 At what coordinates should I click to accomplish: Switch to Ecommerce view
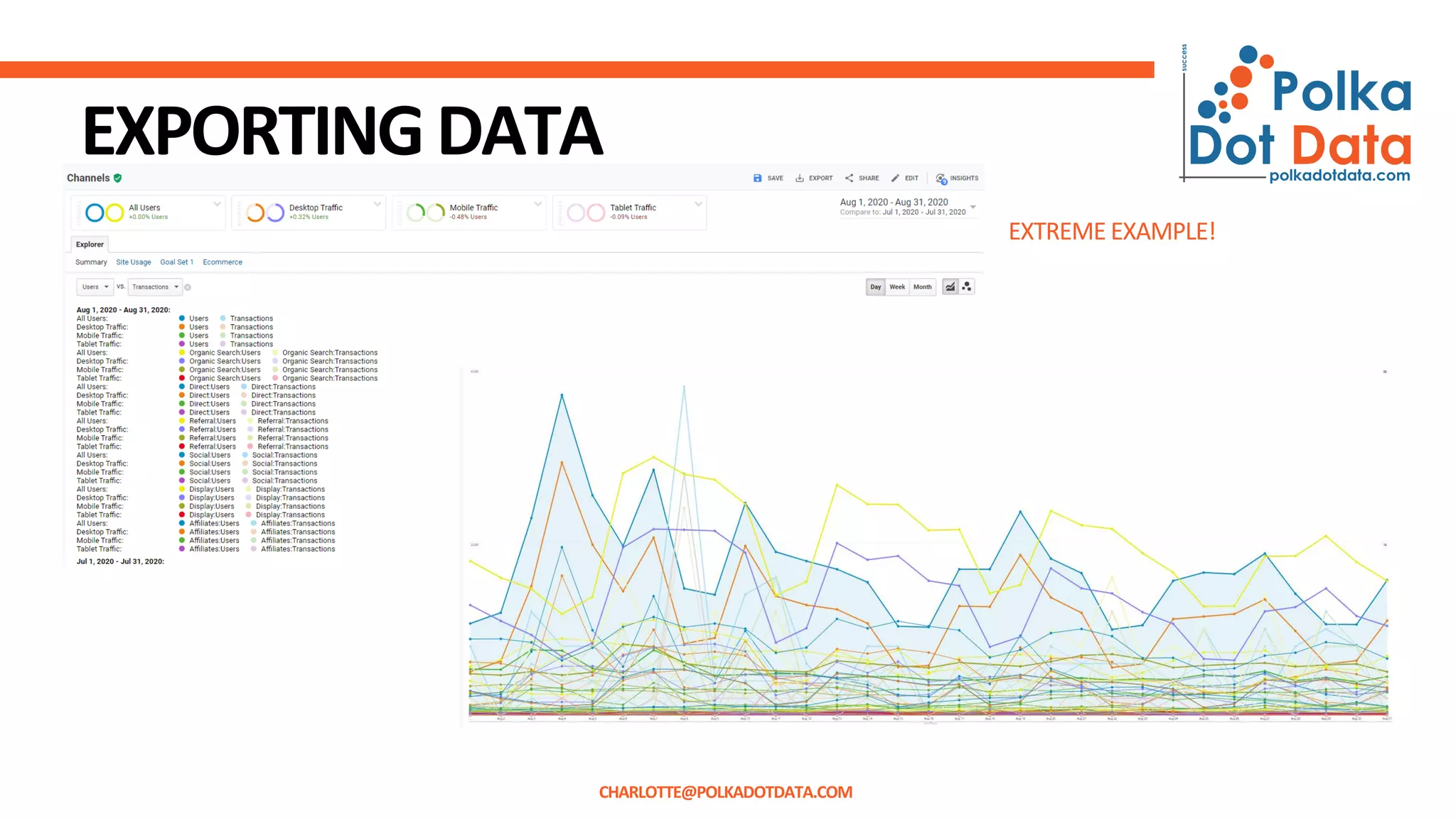click(x=223, y=262)
